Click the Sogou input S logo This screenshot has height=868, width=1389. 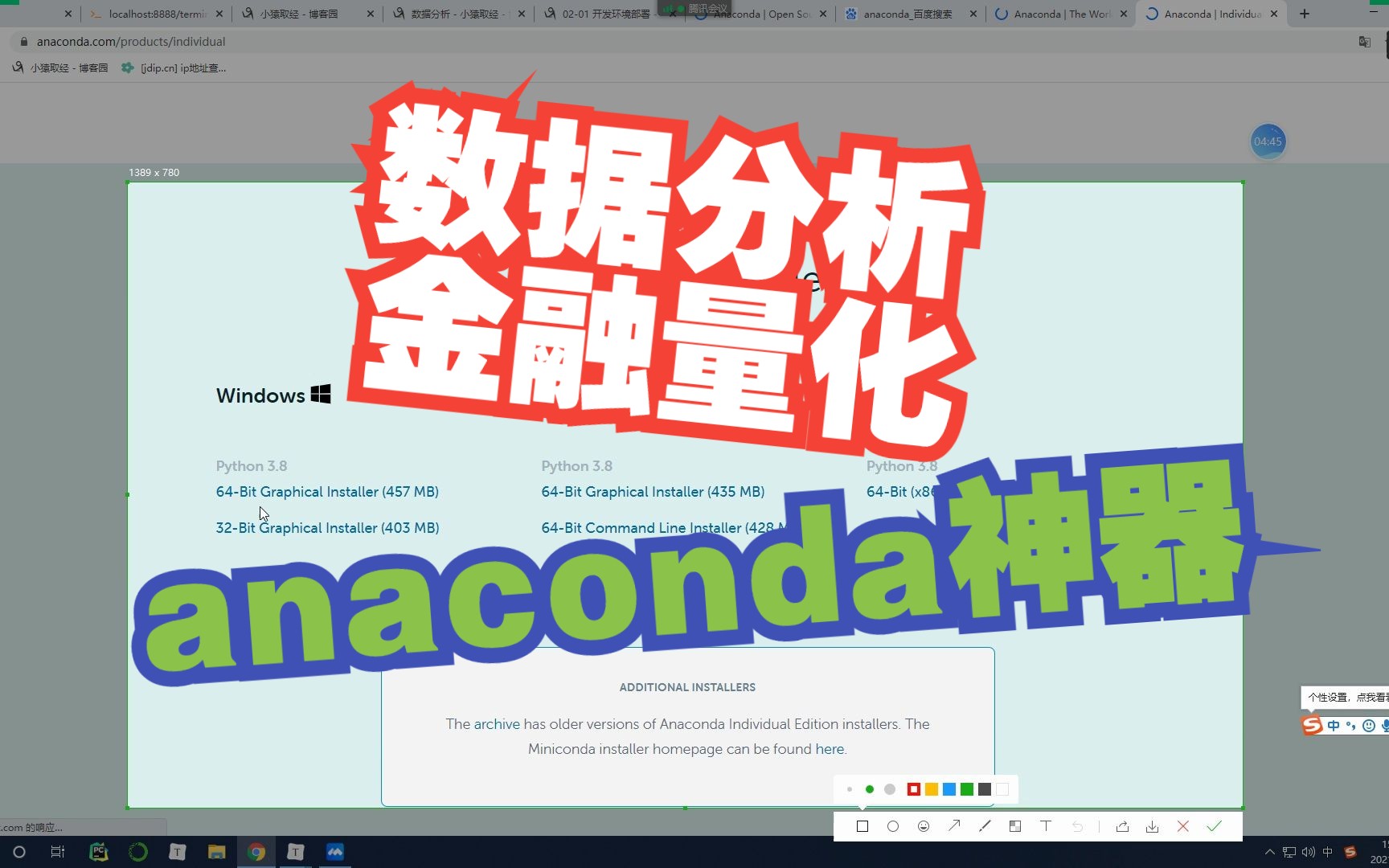[x=1312, y=725]
